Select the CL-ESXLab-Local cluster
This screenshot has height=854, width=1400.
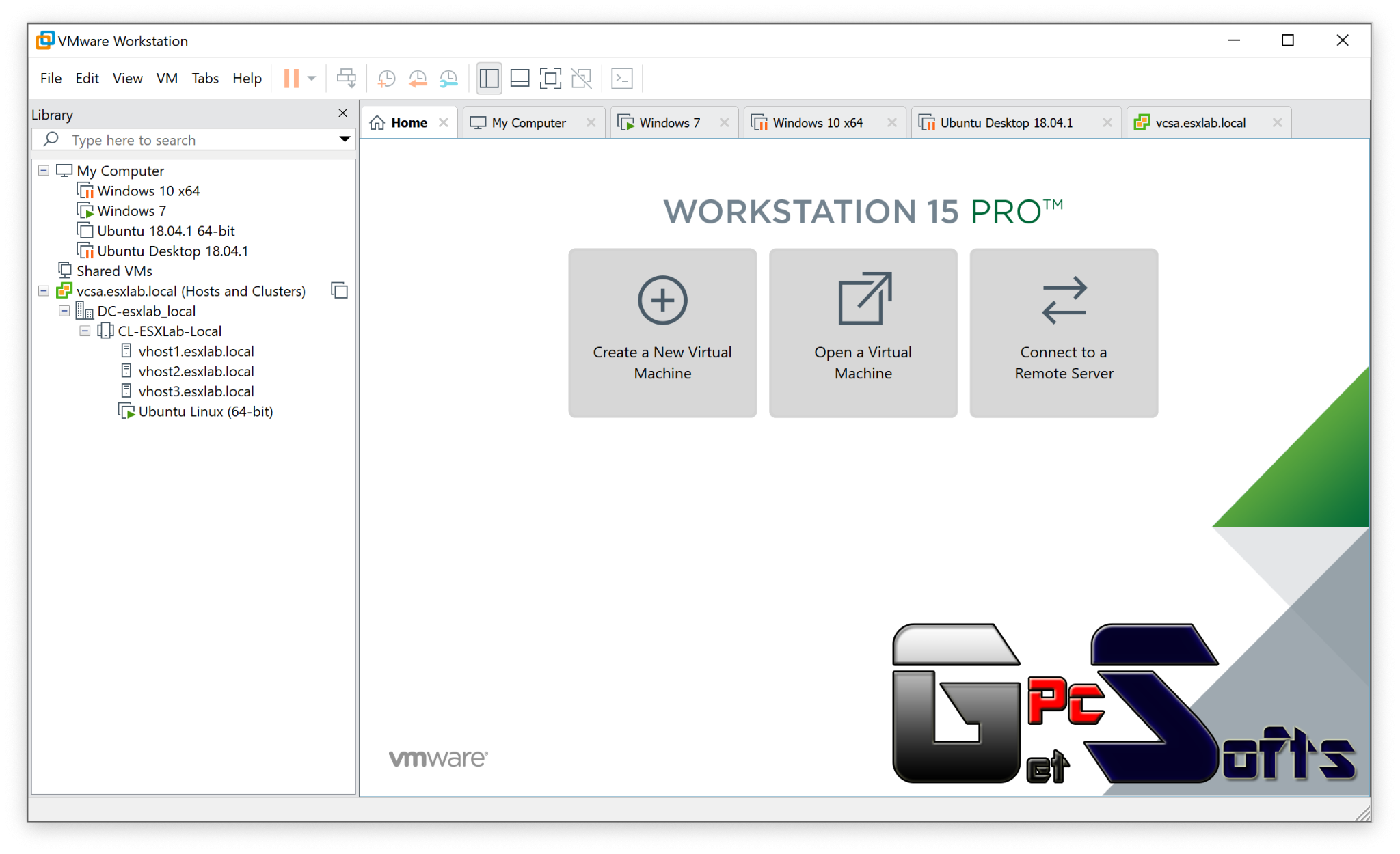[x=169, y=331]
